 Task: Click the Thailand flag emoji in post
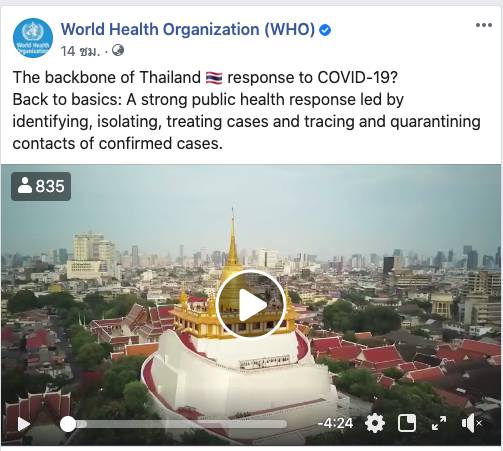click(x=214, y=78)
